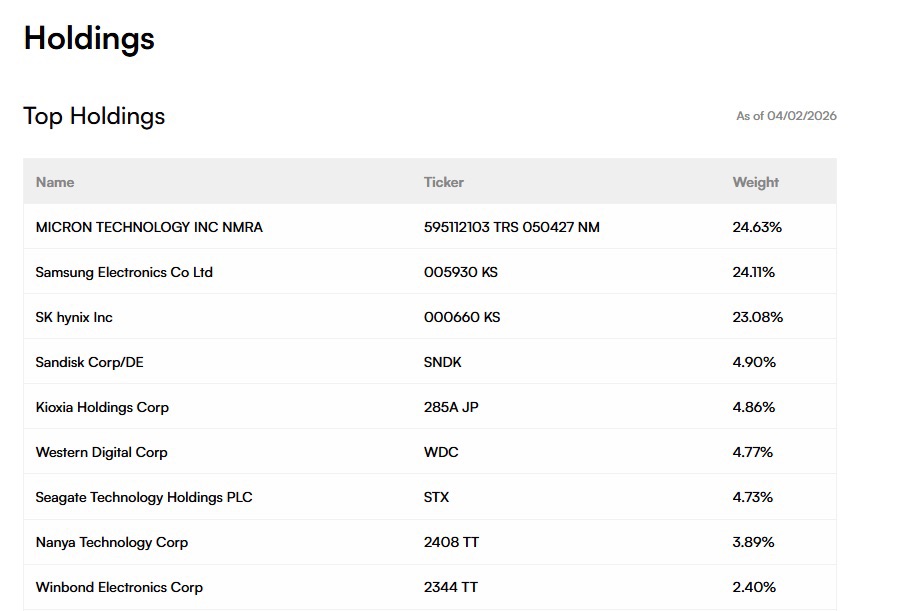Sort by the Weight column header
Screen dimensions: 910x611
click(x=755, y=182)
